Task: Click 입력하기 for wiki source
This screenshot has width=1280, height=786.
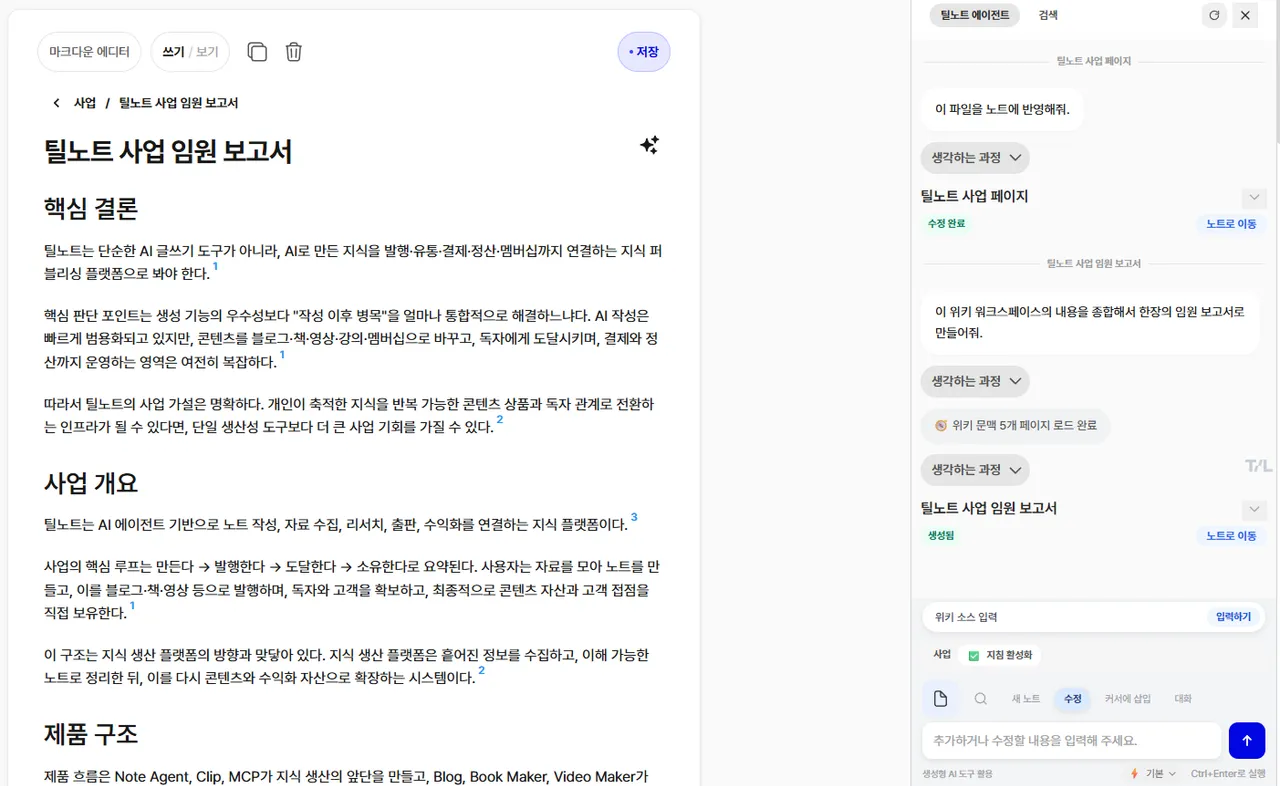Action: (x=1233, y=617)
